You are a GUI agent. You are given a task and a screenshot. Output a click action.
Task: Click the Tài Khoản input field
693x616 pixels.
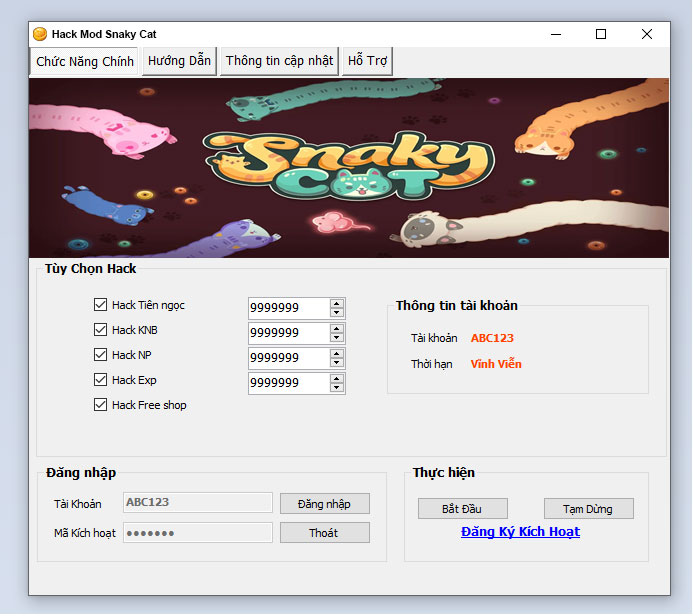(198, 502)
